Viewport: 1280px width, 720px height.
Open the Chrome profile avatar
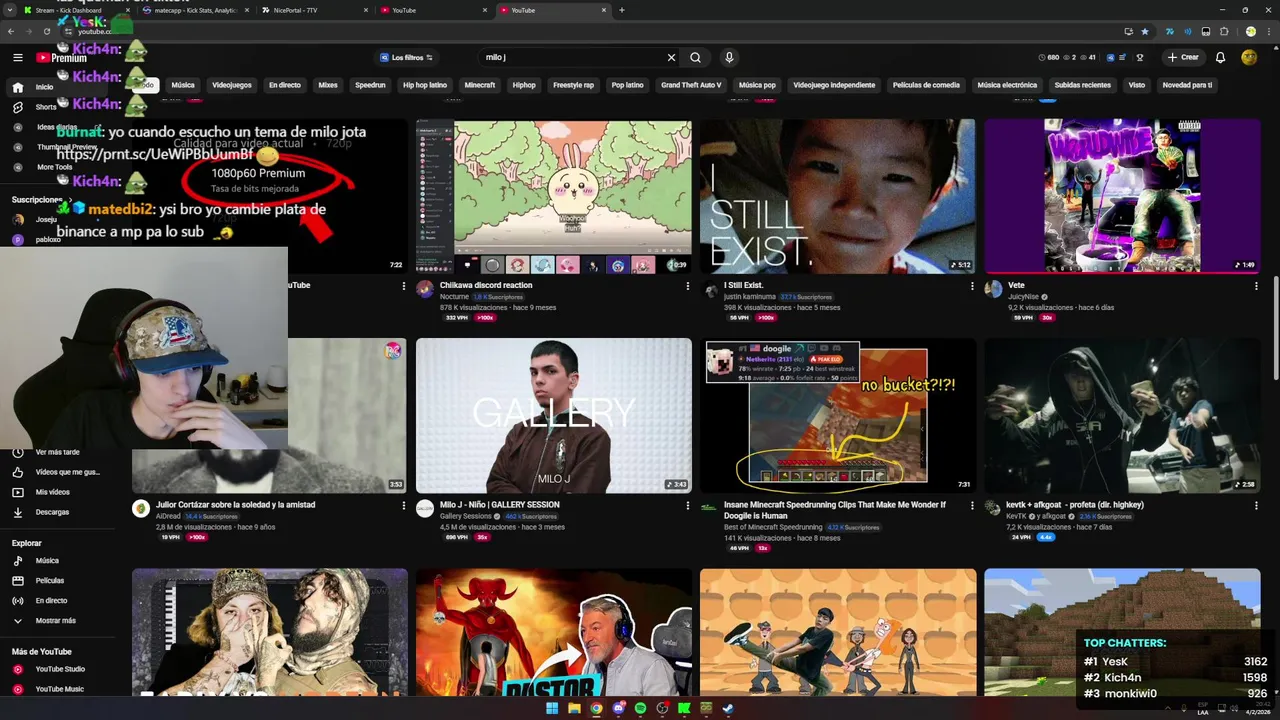tap(1250, 31)
